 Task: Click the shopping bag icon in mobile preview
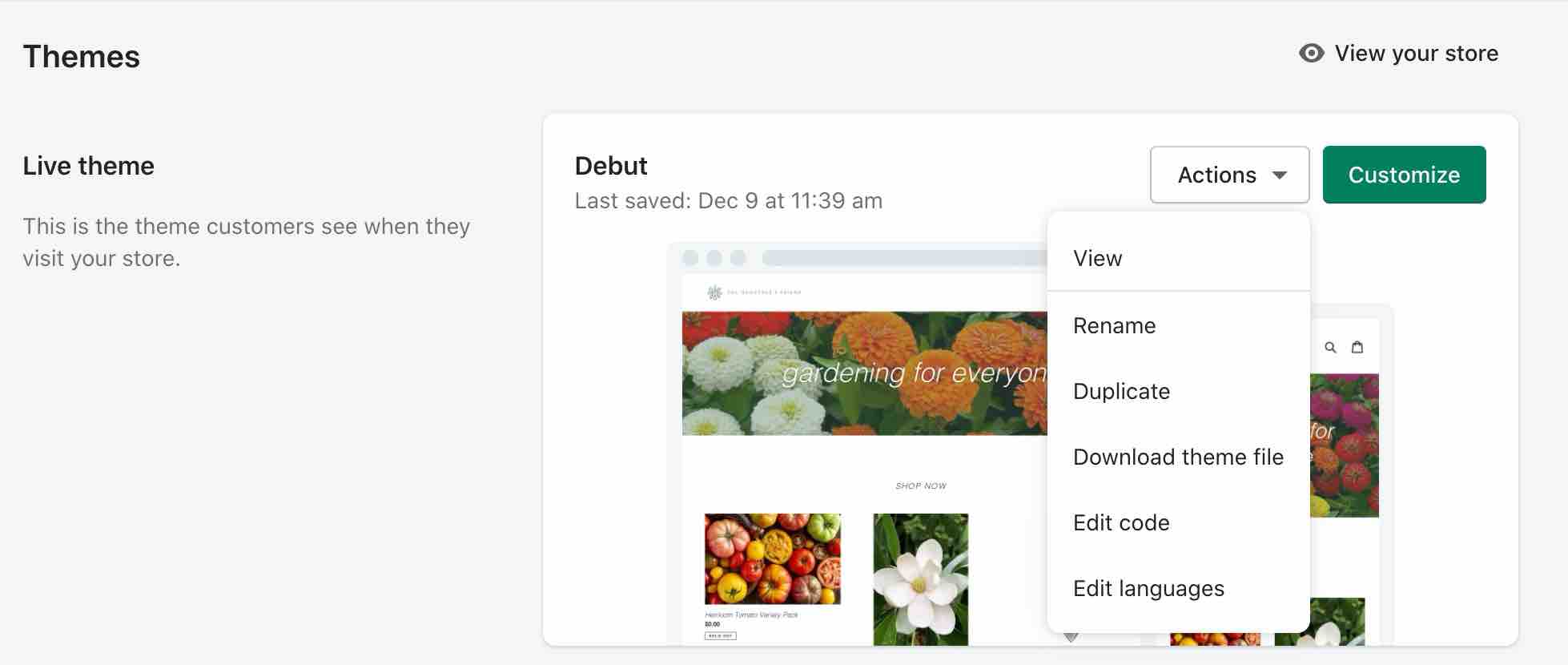1357,346
